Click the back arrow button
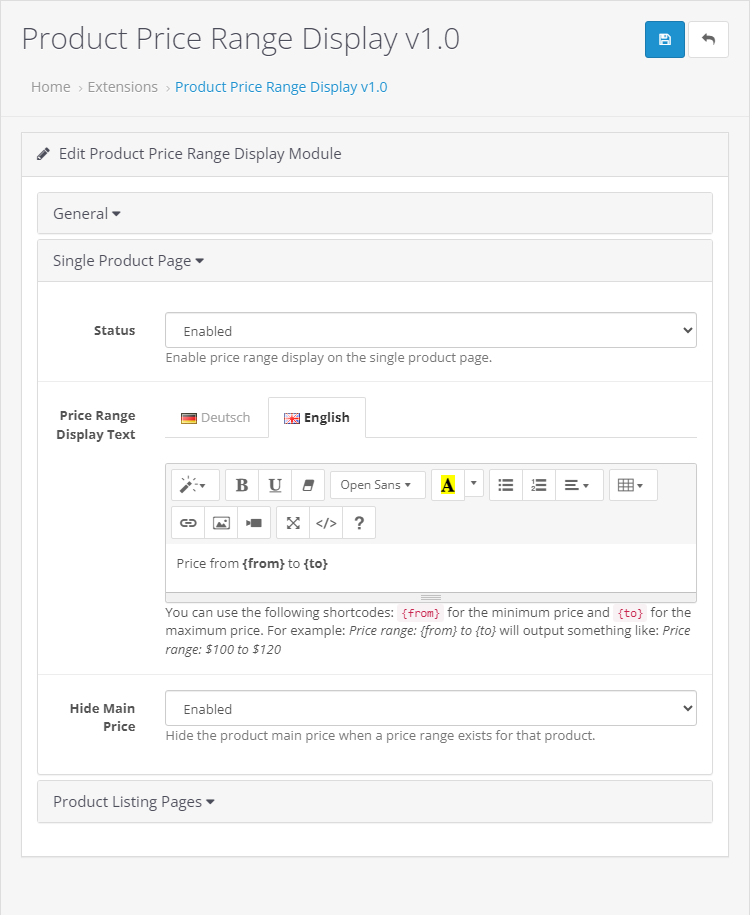Screen dimensions: 750x915 (x=708, y=39)
